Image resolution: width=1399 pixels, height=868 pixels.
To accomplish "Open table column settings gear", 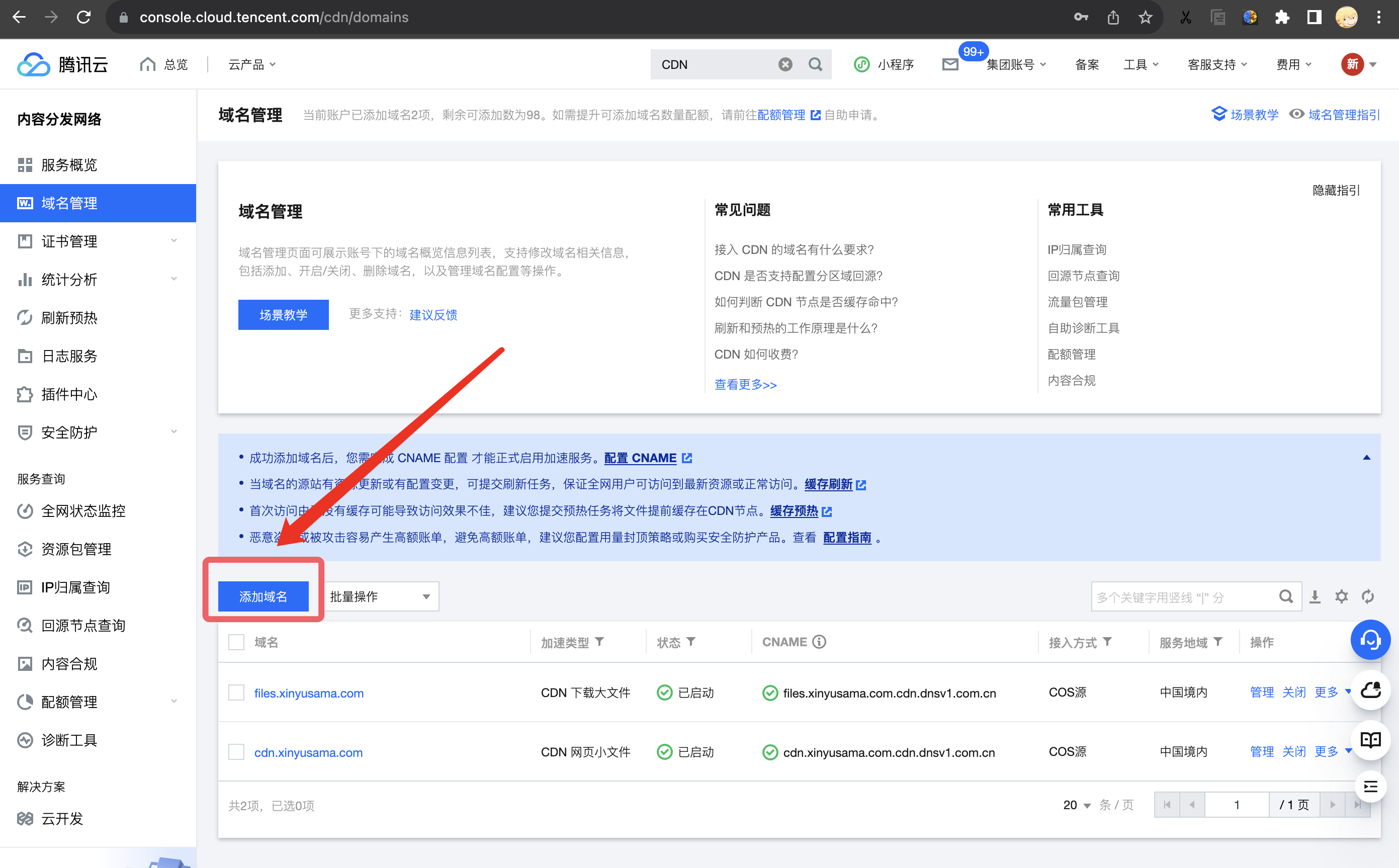I will (x=1341, y=596).
